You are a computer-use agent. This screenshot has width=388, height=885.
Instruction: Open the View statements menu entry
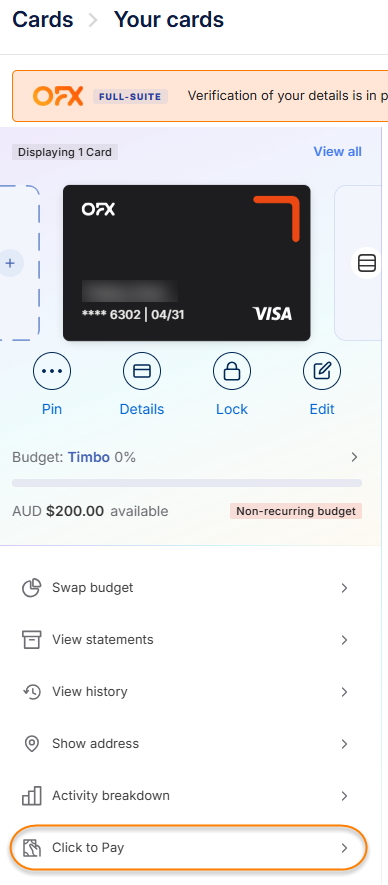[186, 639]
